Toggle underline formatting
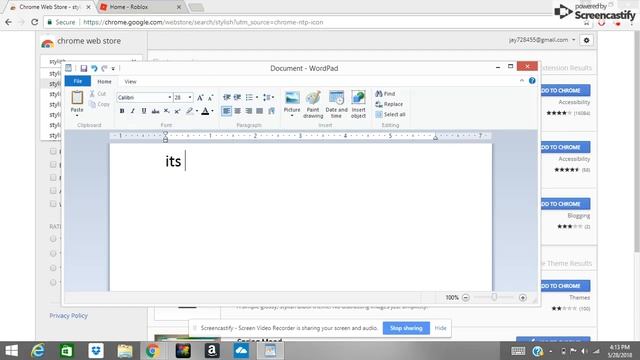 (144, 111)
